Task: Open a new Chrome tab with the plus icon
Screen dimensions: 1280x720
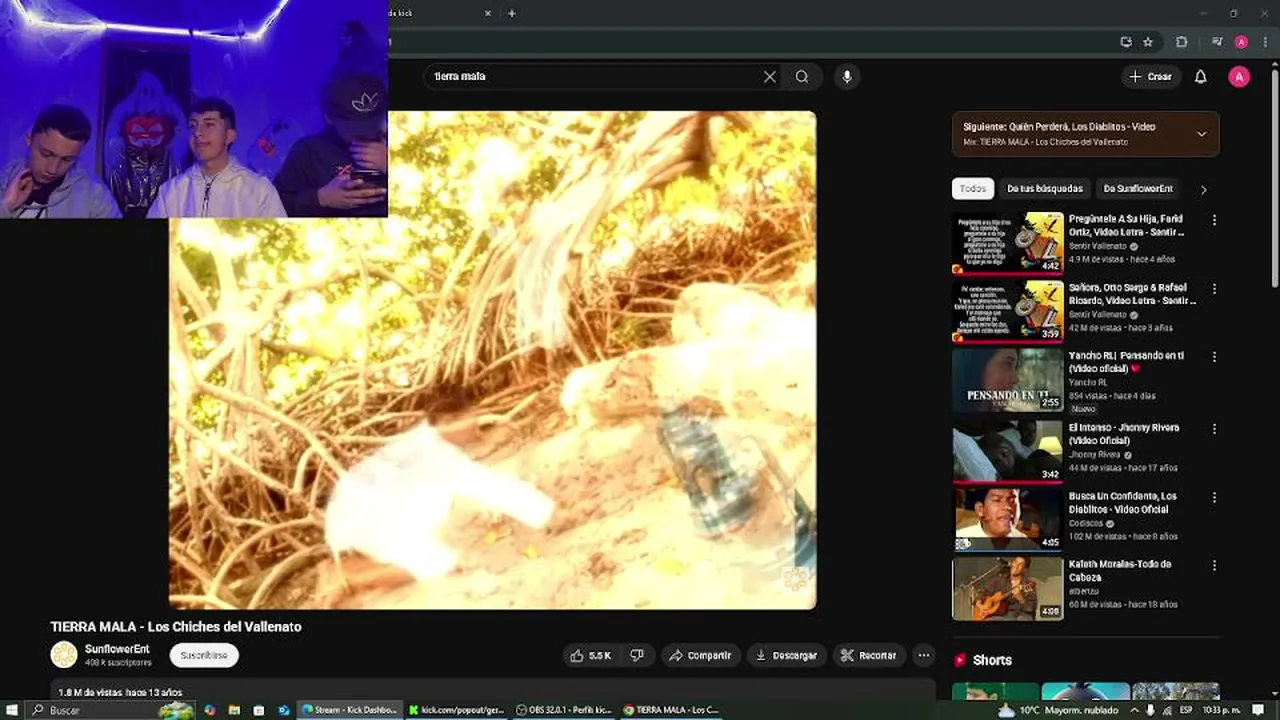Action: (512, 13)
